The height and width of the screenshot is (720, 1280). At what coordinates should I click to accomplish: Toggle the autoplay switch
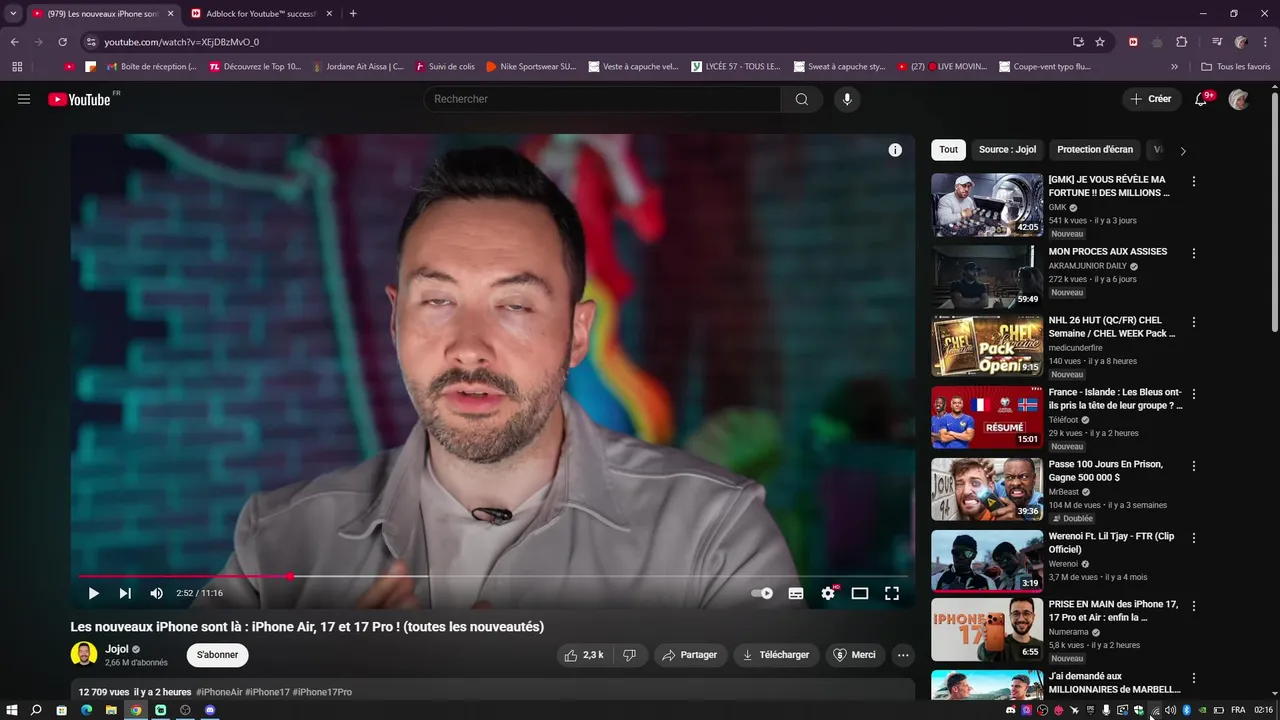pyautogui.click(x=762, y=593)
